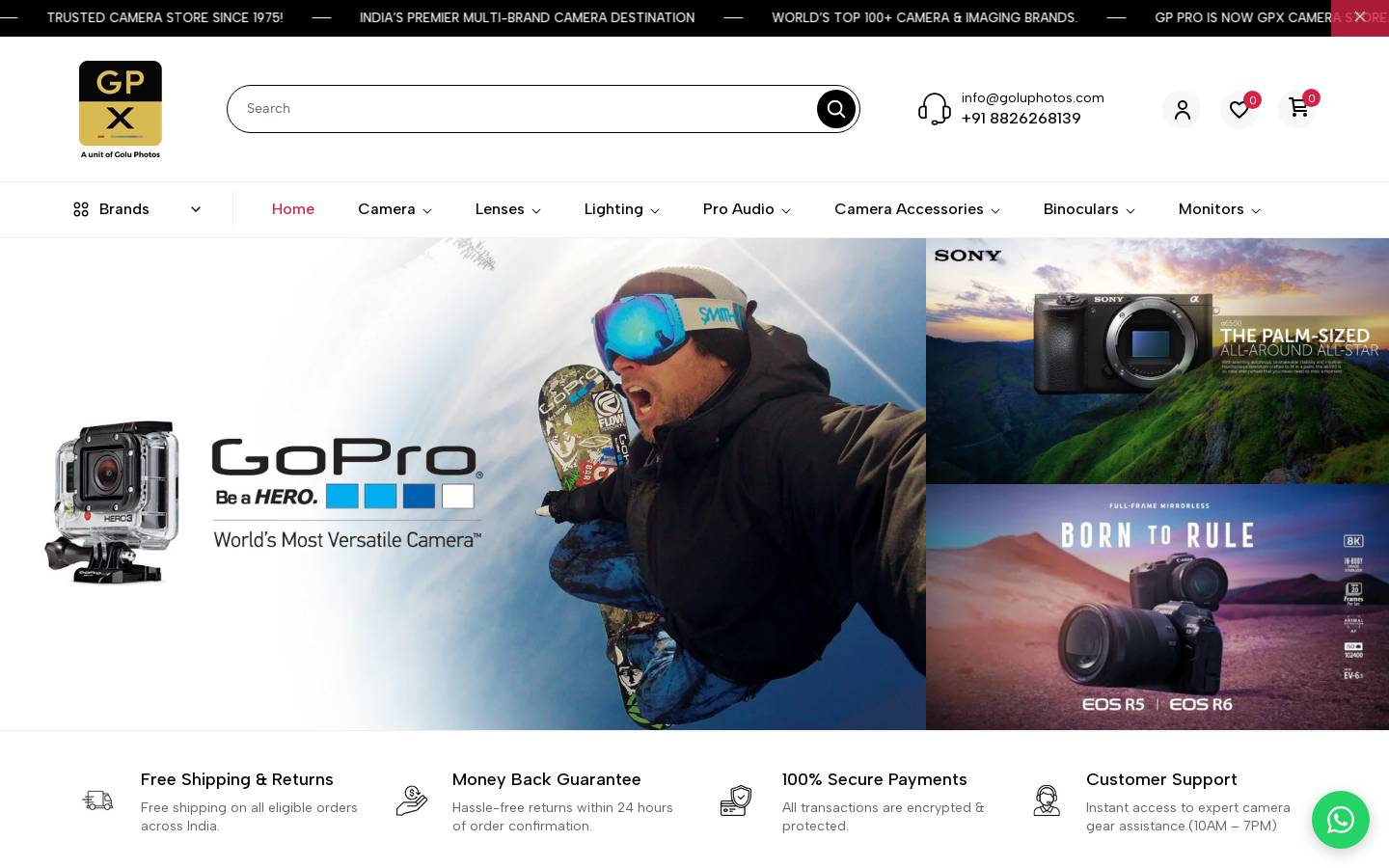Expand the Camera Accessories menu chevron
Screen dimensions: 1389x868
click(x=995, y=210)
